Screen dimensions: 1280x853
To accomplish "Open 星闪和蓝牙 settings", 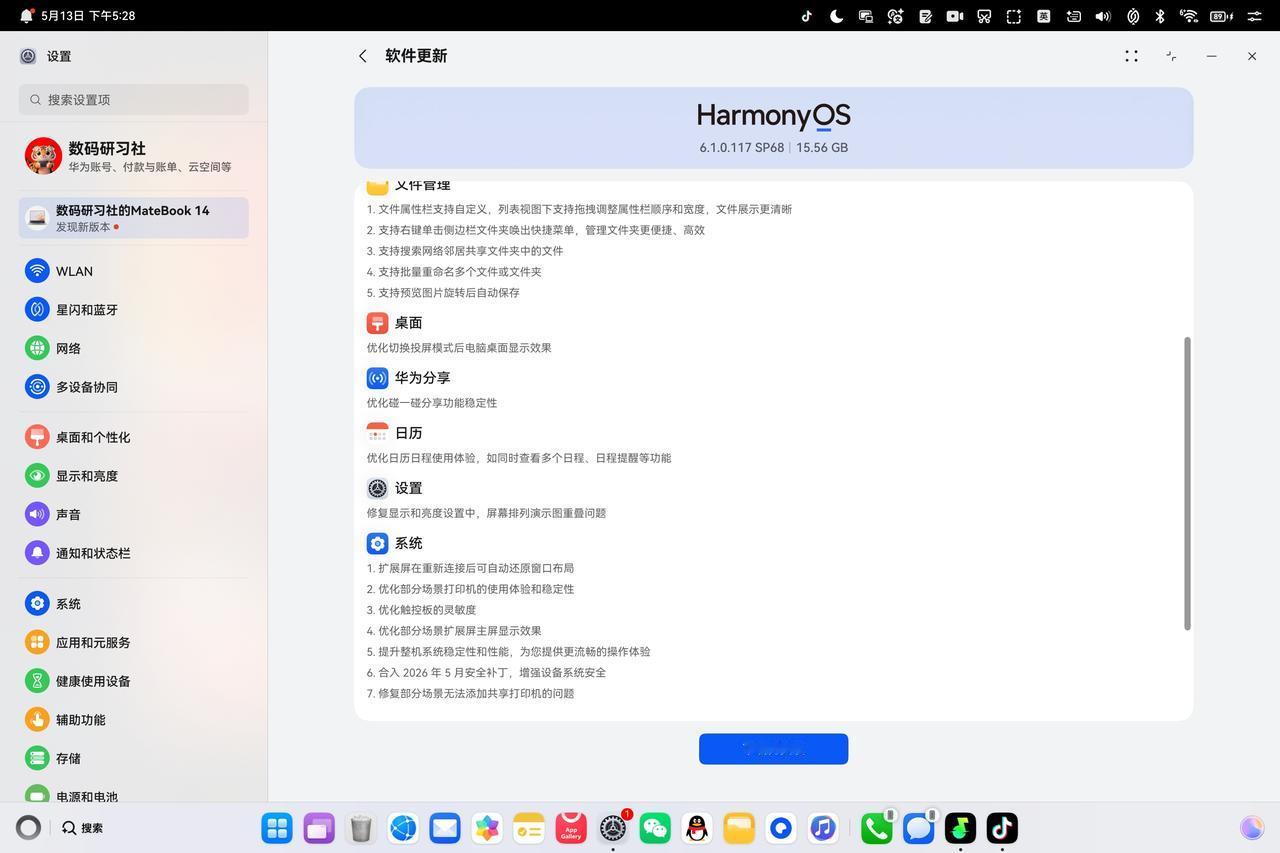I will 133,310.
